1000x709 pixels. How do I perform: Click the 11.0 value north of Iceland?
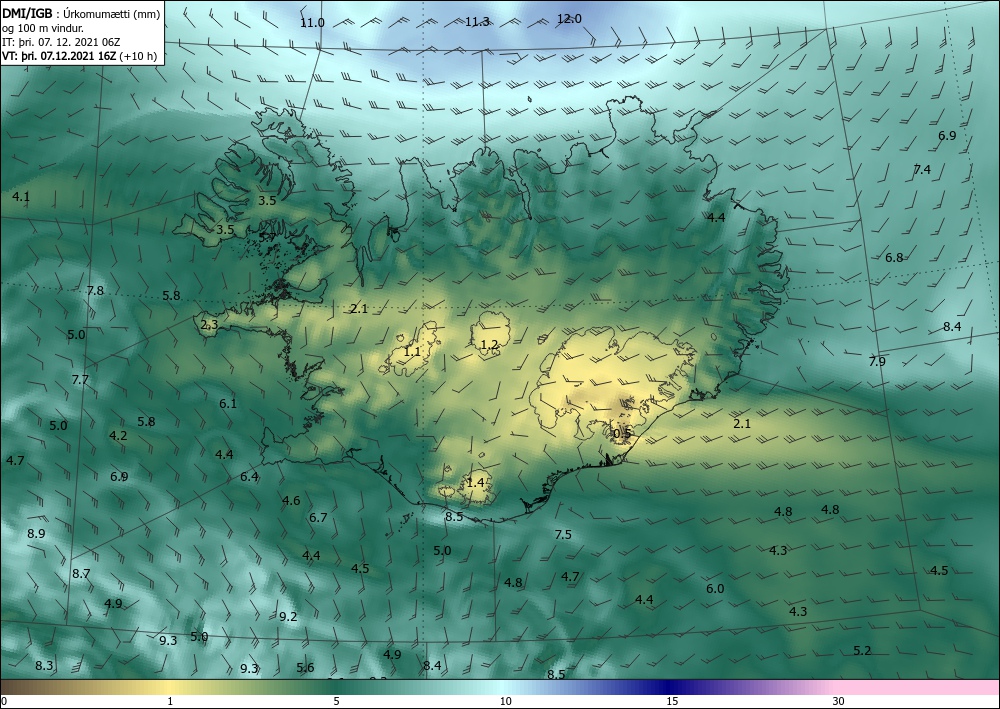point(312,23)
